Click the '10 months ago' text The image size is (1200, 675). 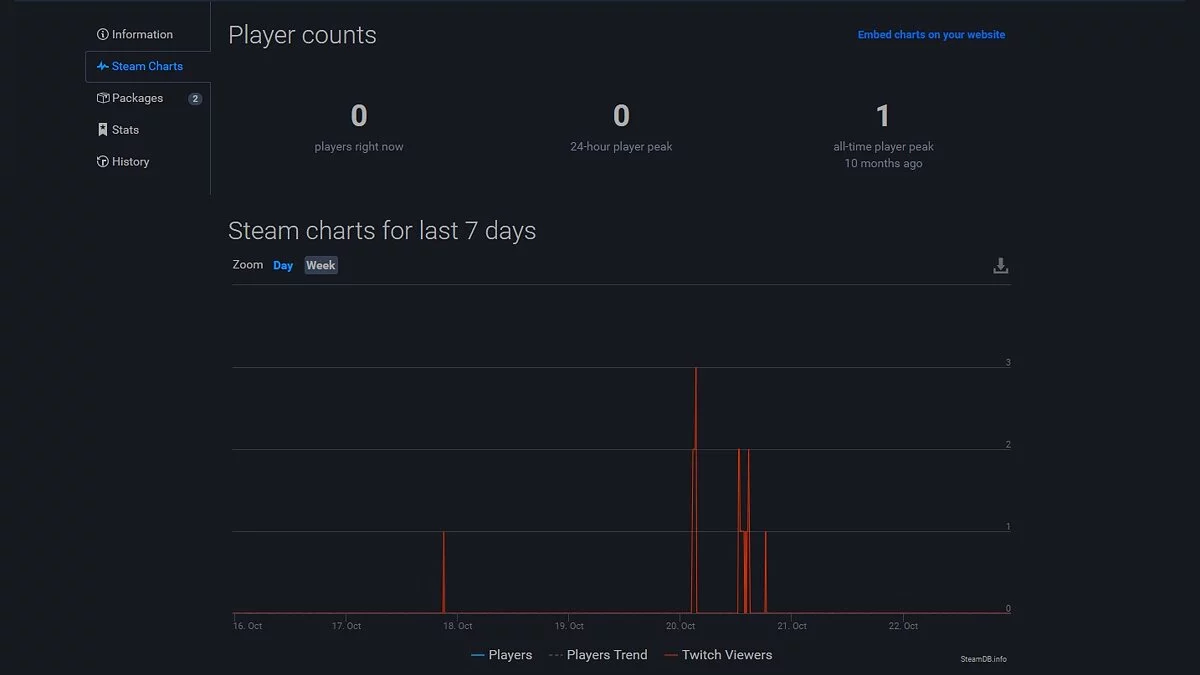click(883, 163)
